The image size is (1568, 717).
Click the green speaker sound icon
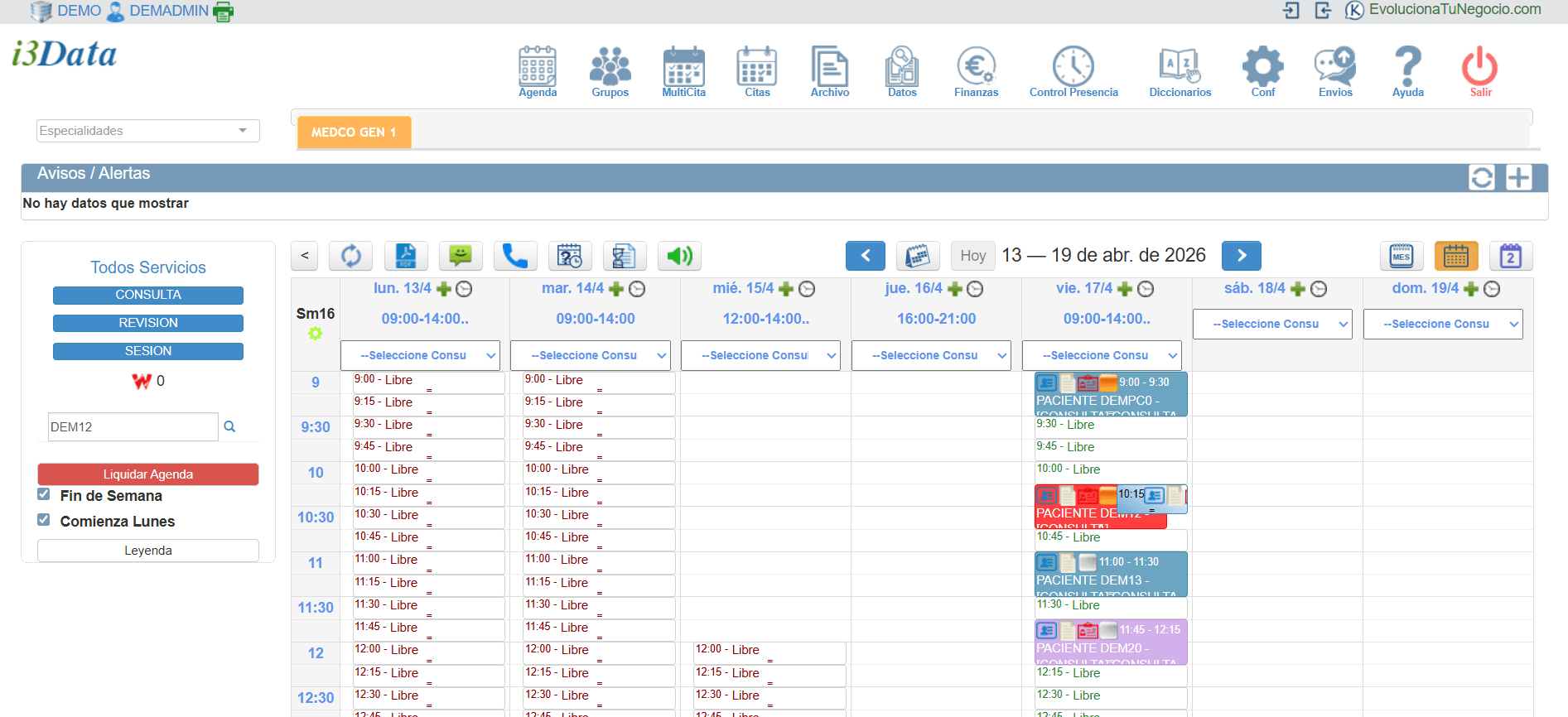point(679,256)
